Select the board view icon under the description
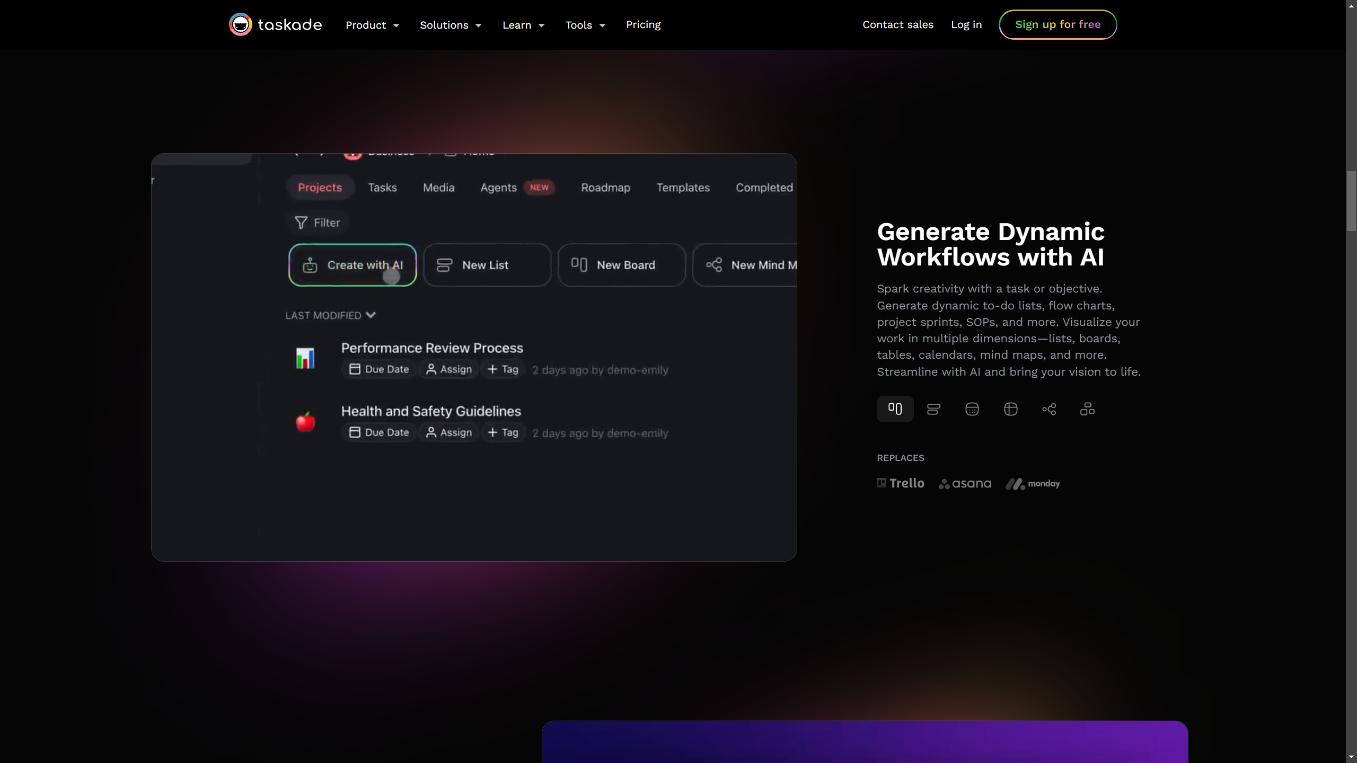This screenshot has height=763, width=1357. [x=895, y=409]
